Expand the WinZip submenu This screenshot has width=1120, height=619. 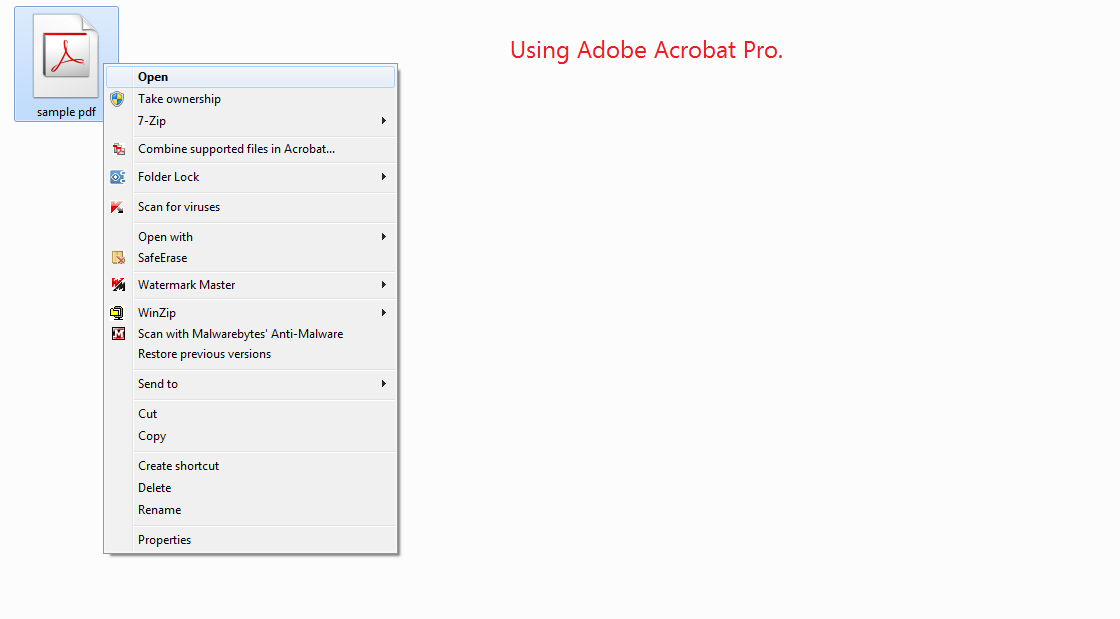pos(384,312)
